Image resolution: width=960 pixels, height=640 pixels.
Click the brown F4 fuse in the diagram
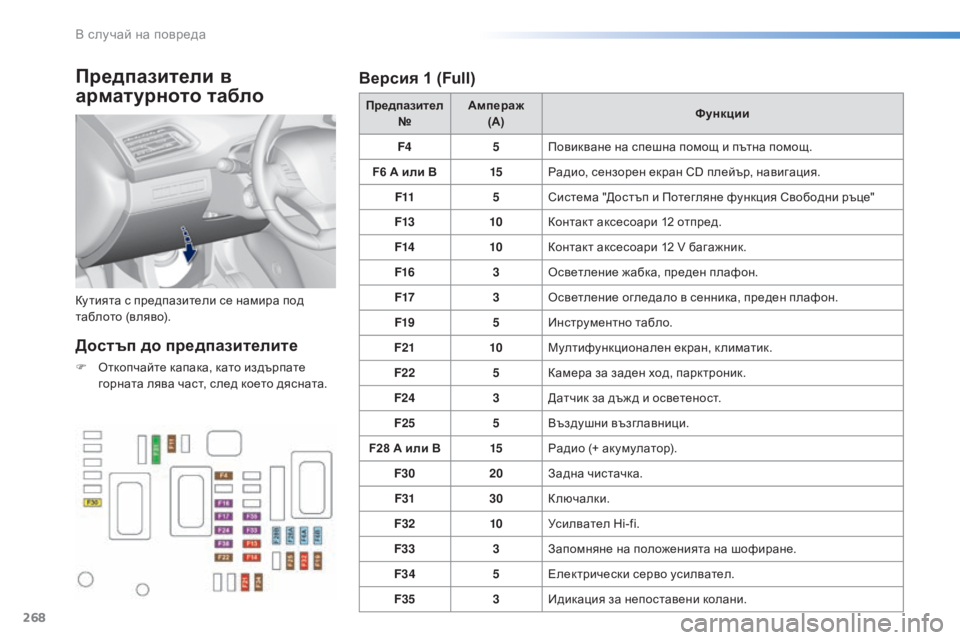point(223,476)
